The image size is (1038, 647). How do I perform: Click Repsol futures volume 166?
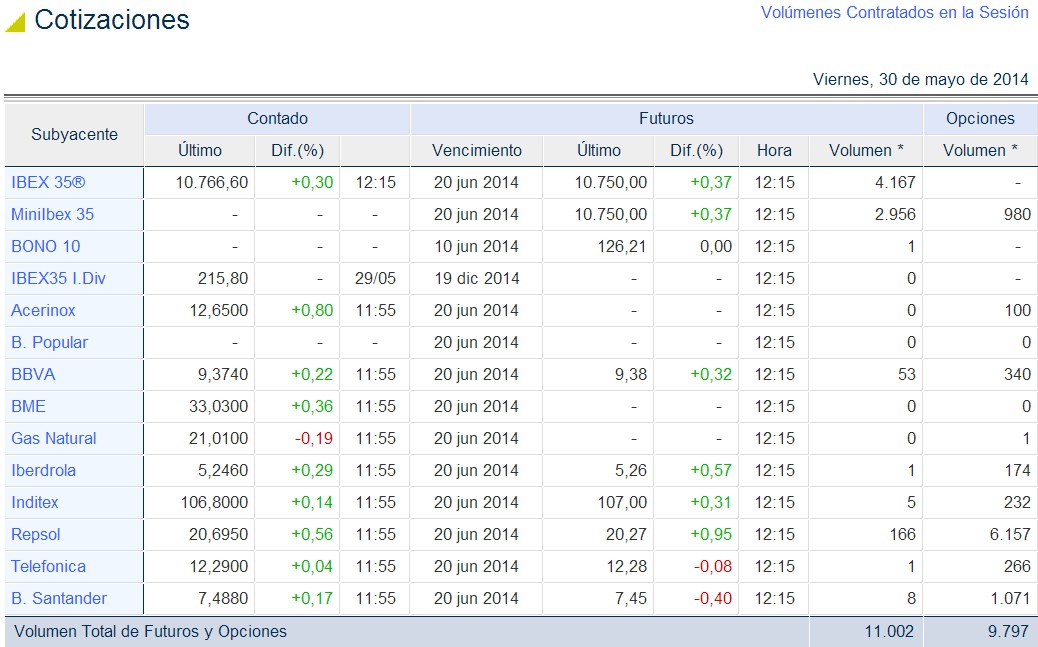tap(902, 534)
